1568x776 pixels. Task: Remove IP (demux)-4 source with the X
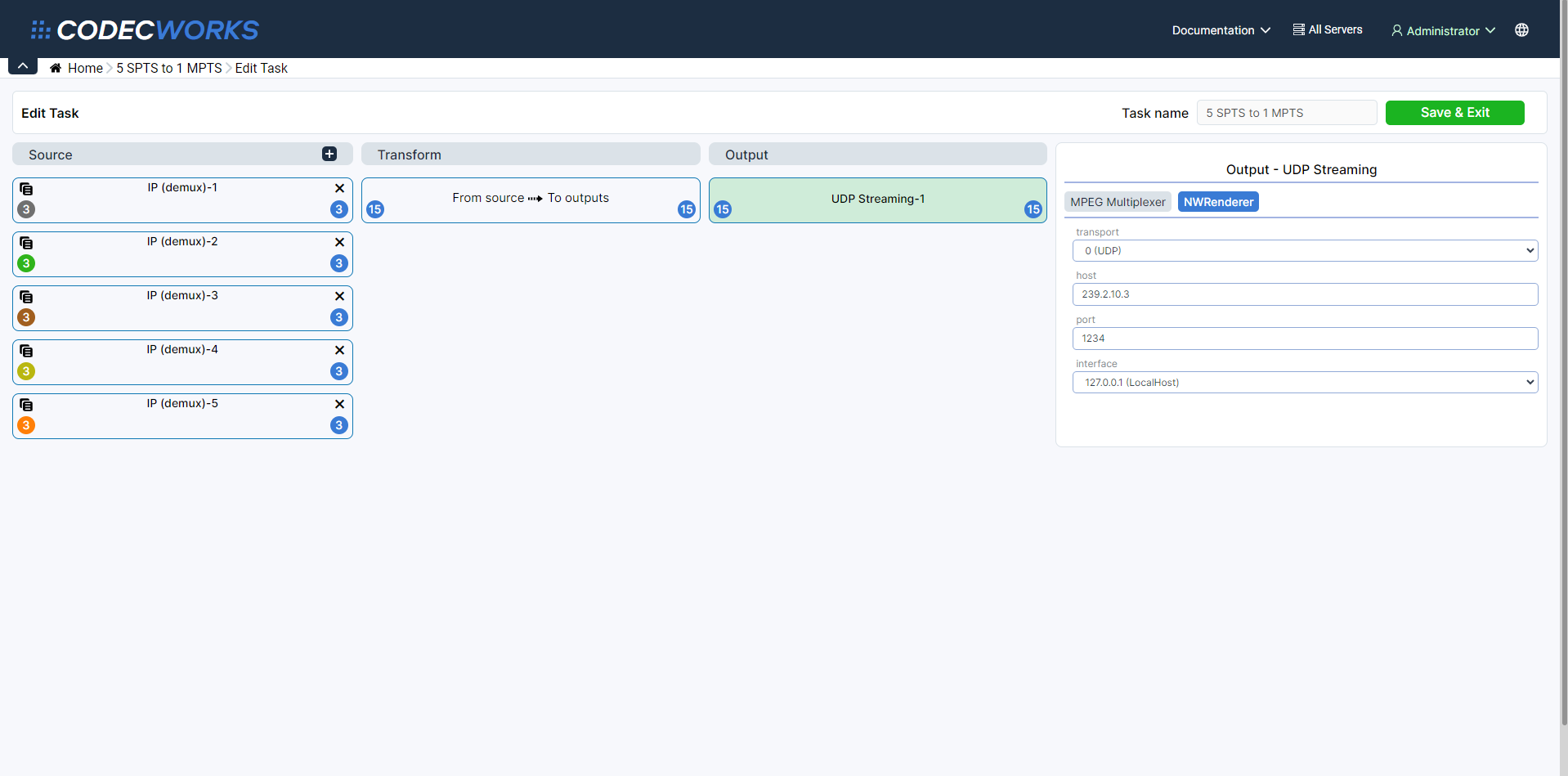tap(339, 350)
